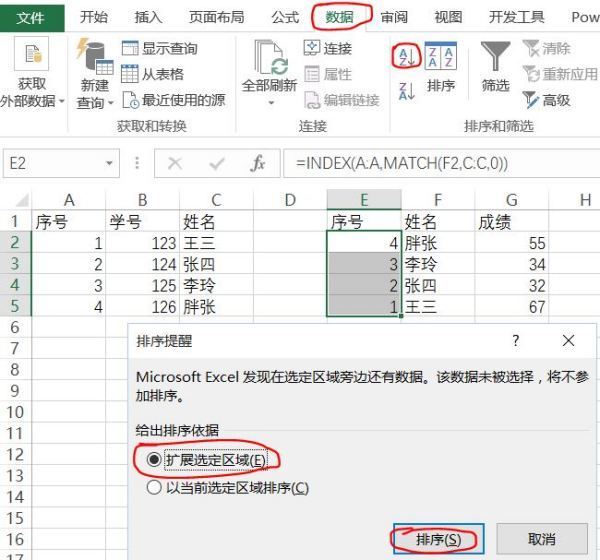Open the File (文件) tab
The width and height of the screenshot is (600, 560).
pyautogui.click(x=30, y=17)
